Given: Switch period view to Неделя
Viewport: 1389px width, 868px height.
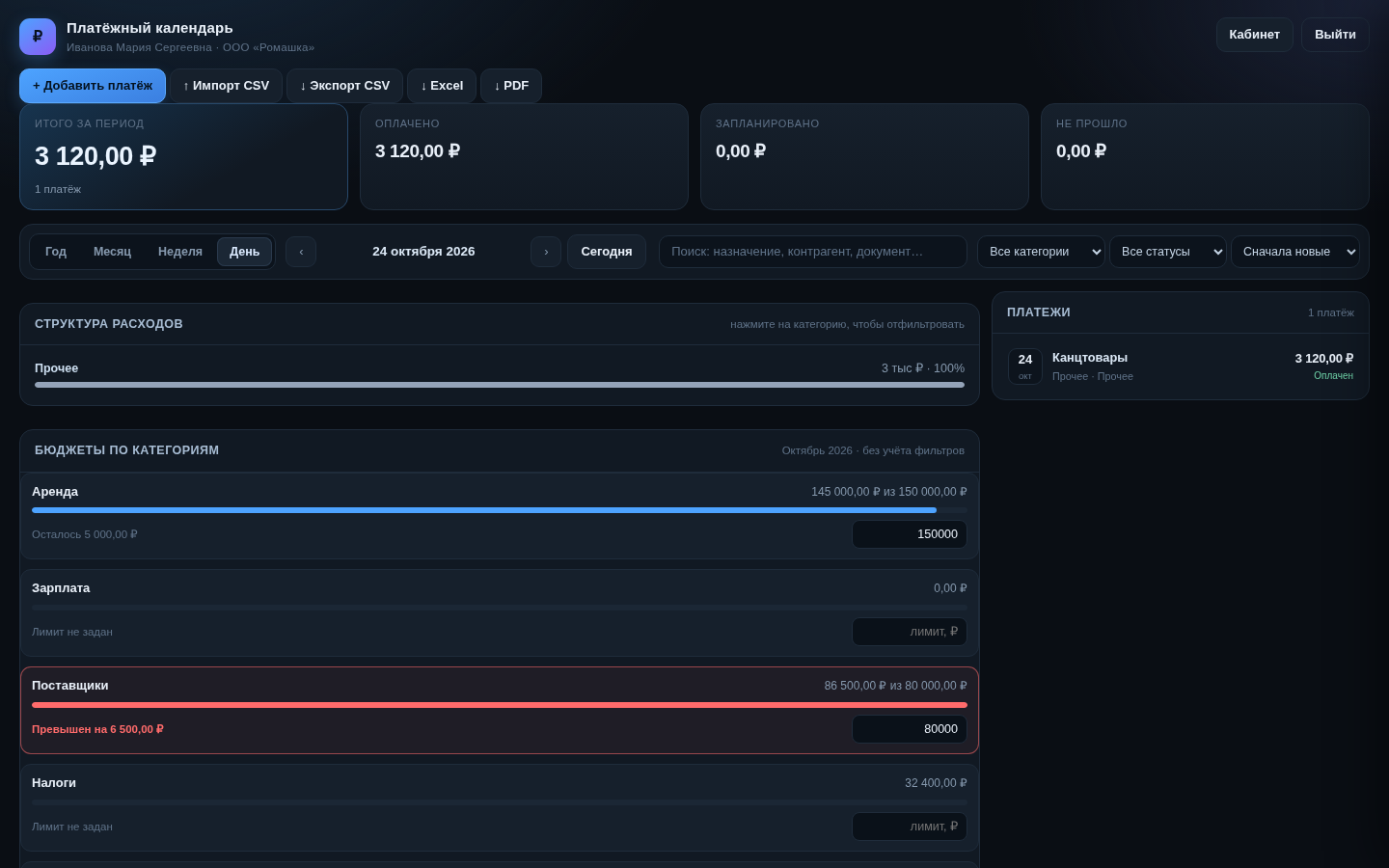Looking at the screenshot, I should tap(180, 252).
